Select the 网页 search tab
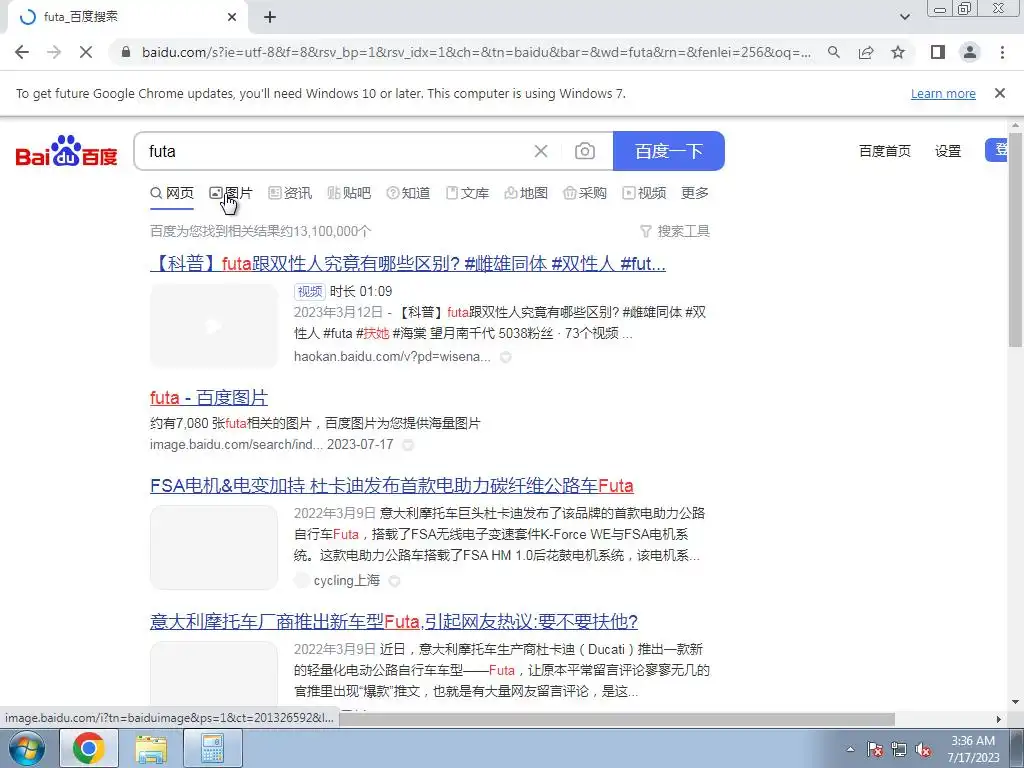 click(172, 193)
